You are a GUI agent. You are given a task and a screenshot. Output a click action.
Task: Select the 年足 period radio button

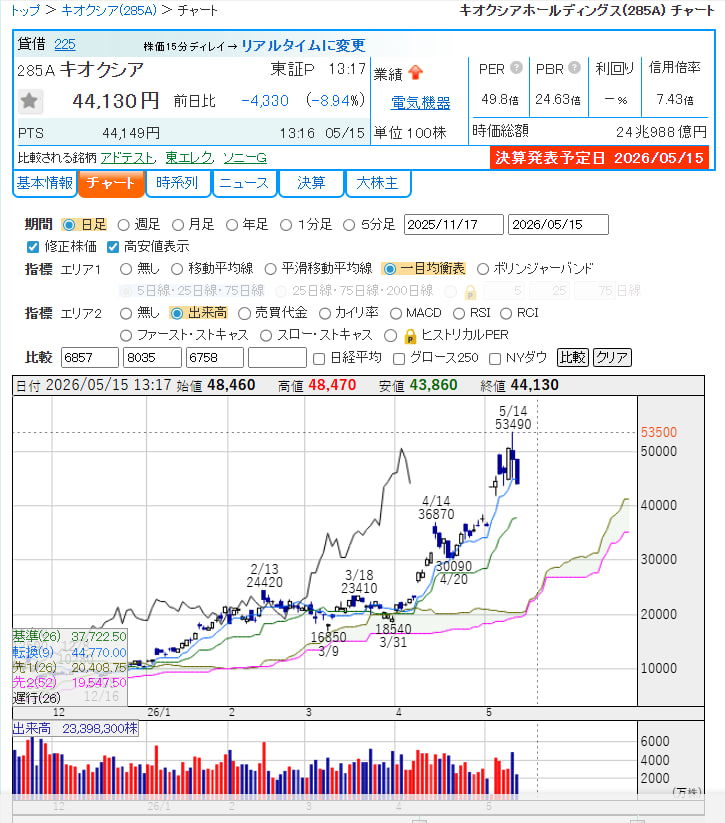pos(232,225)
